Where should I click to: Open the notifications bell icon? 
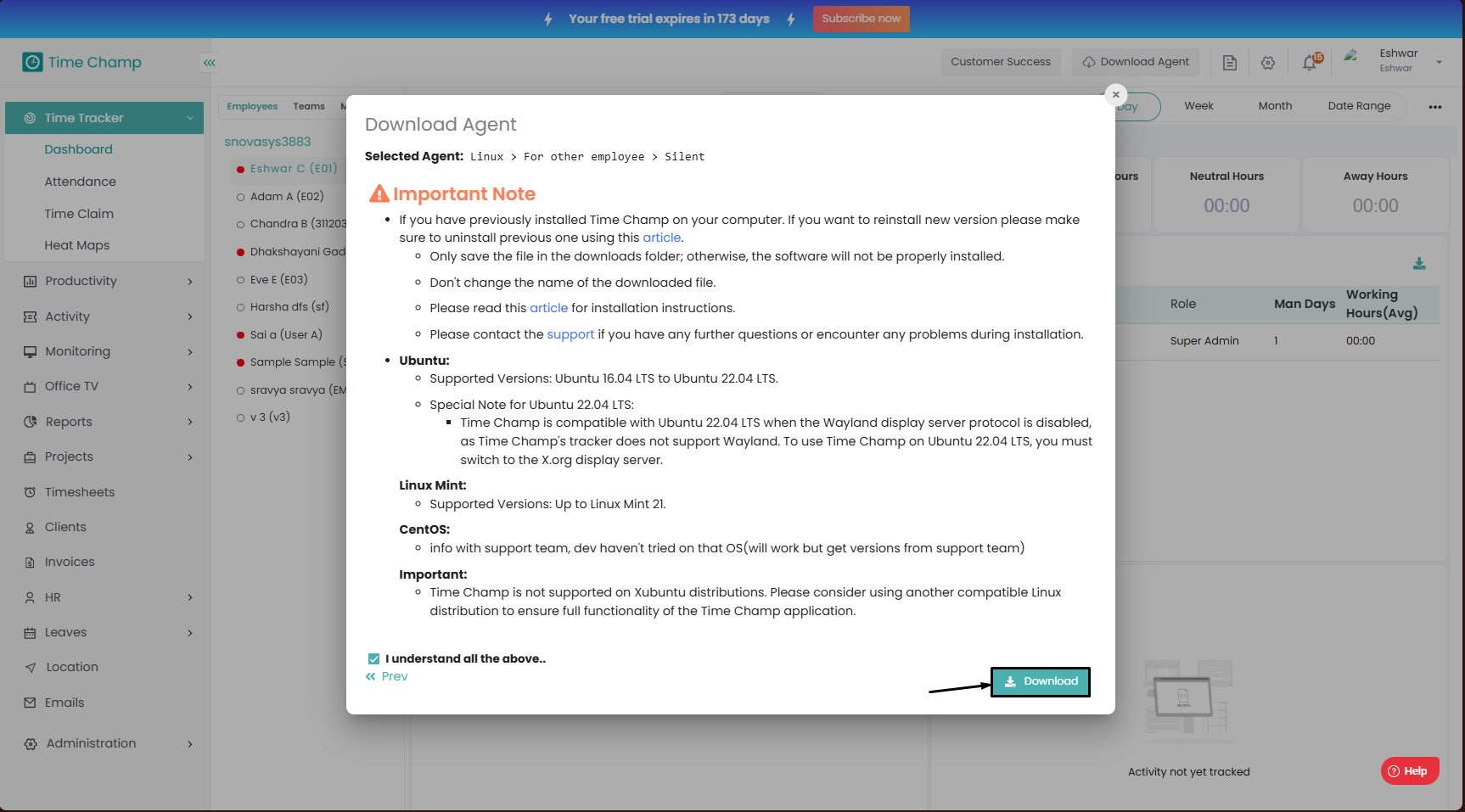tap(1311, 62)
